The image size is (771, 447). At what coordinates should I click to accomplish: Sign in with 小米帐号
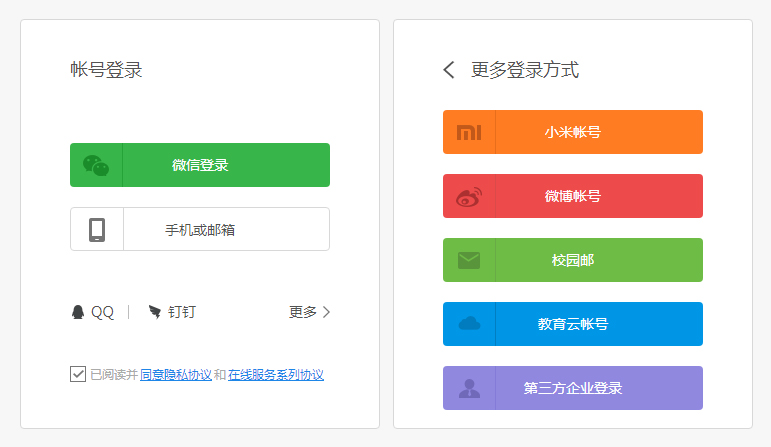pyautogui.click(x=573, y=132)
